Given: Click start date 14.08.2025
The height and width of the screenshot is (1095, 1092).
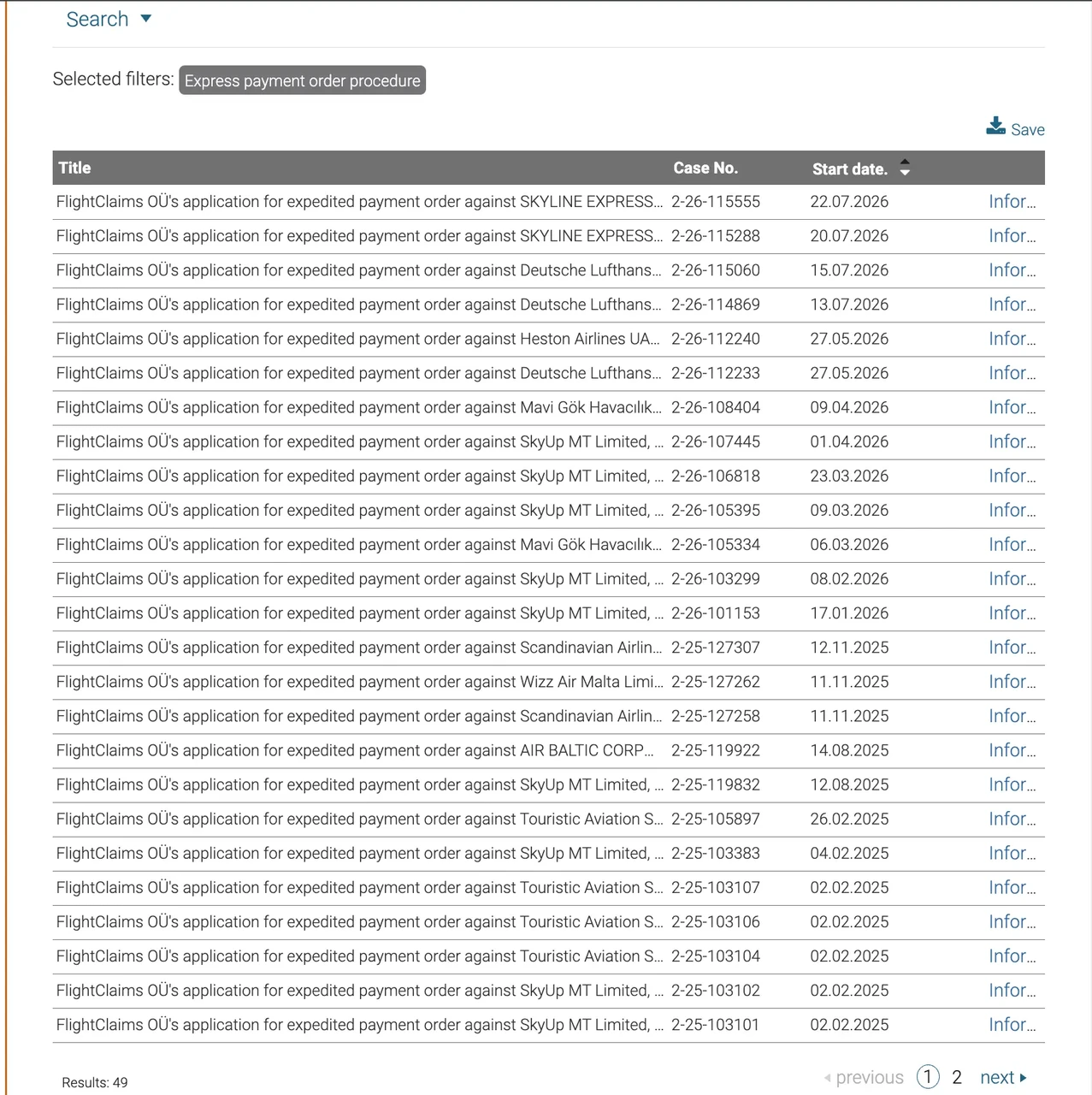Looking at the screenshot, I should [x=849, y=750].
